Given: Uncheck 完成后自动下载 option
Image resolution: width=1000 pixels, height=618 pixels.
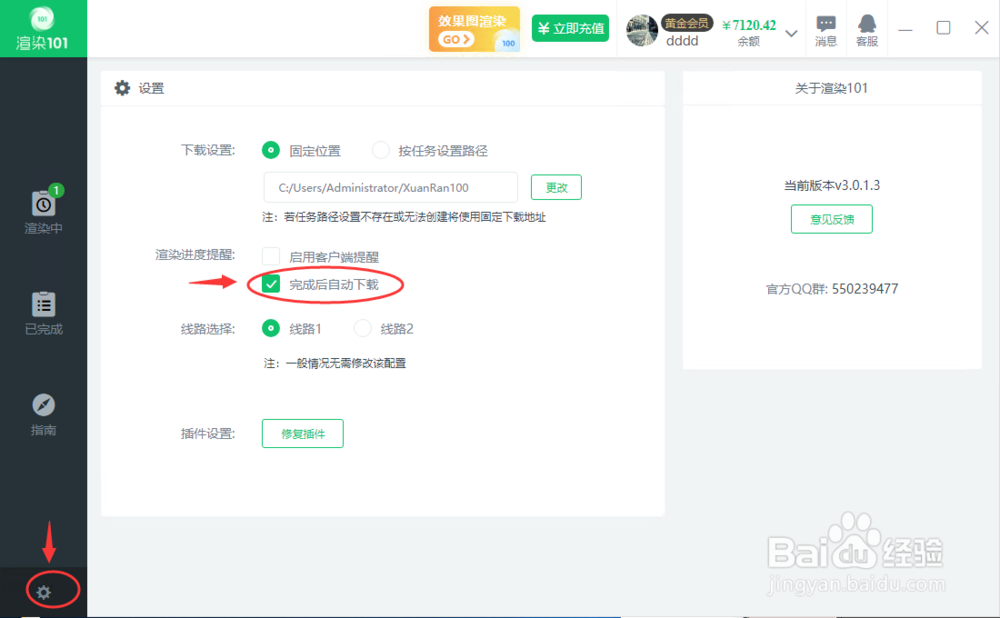Looking at the screenshot, I should (269, 283).
